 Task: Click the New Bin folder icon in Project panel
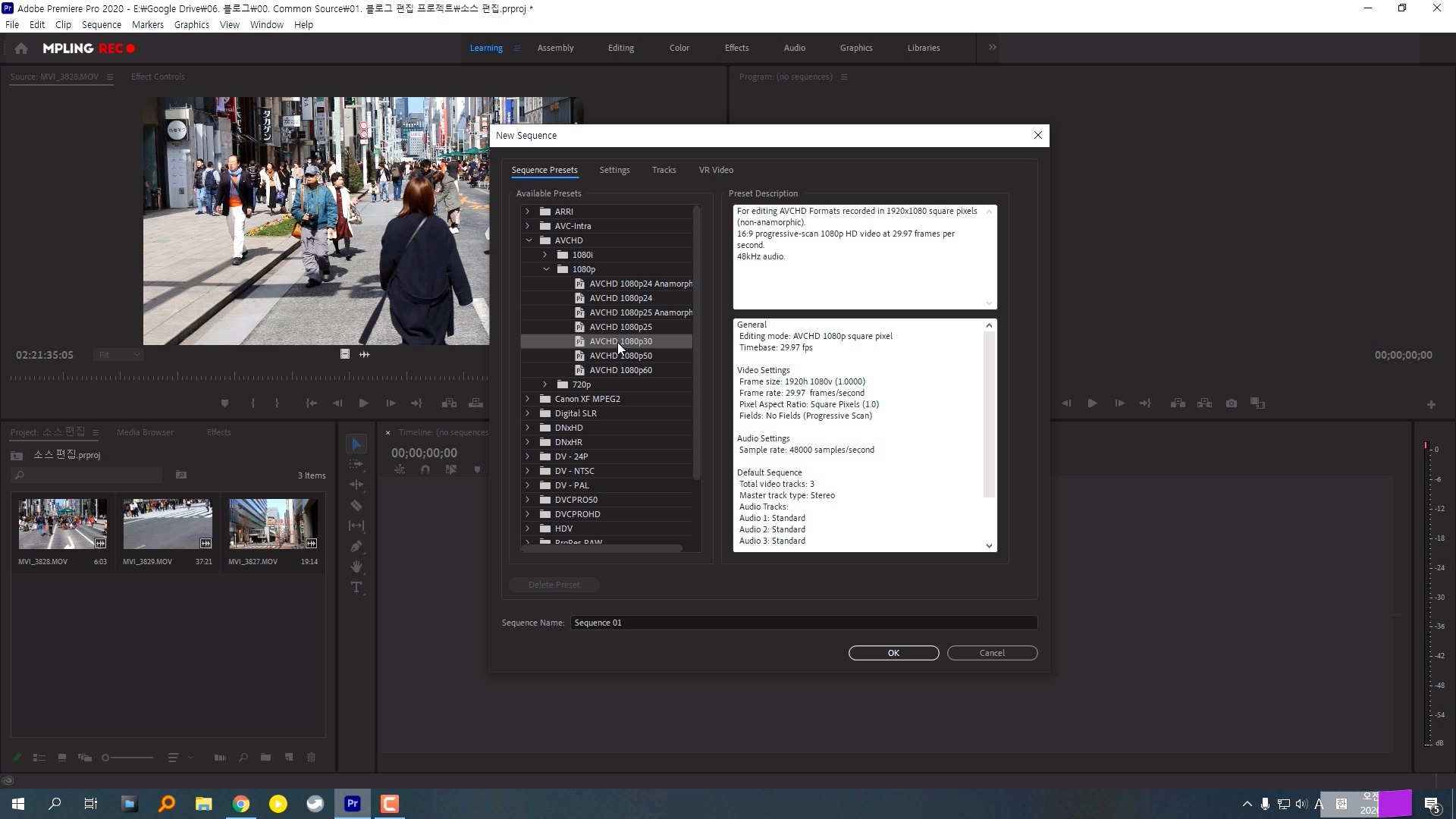265,757
